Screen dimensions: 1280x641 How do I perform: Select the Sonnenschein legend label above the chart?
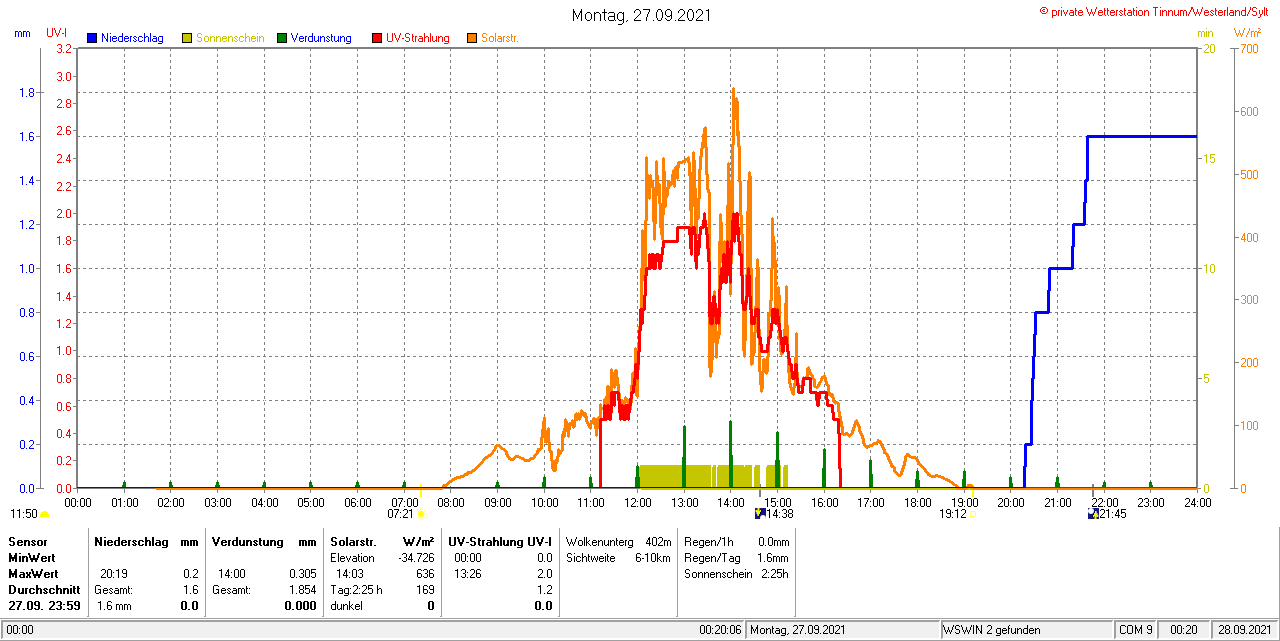[230, 38]
